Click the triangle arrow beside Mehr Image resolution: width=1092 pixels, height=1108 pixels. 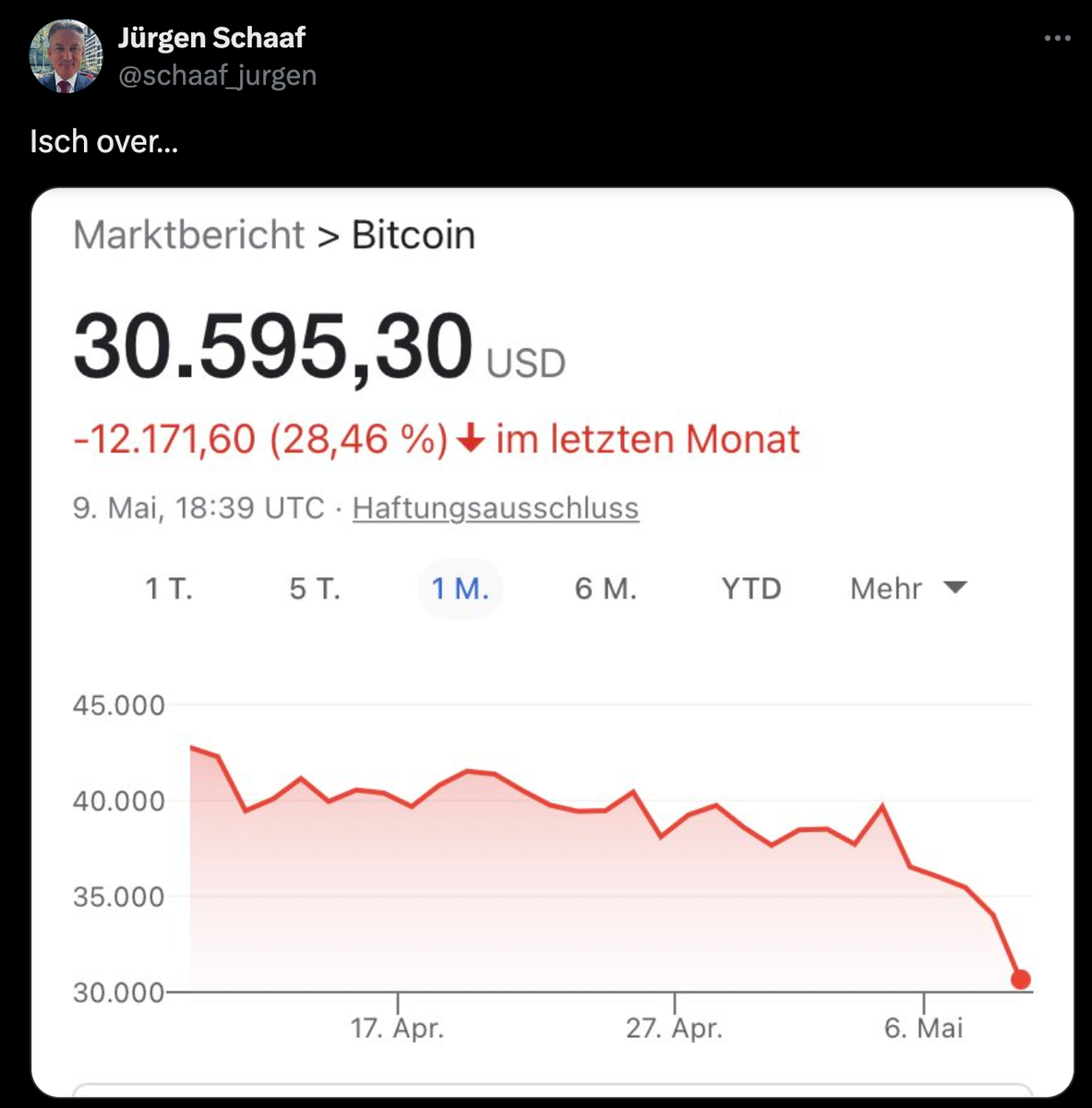coord(955,587)
